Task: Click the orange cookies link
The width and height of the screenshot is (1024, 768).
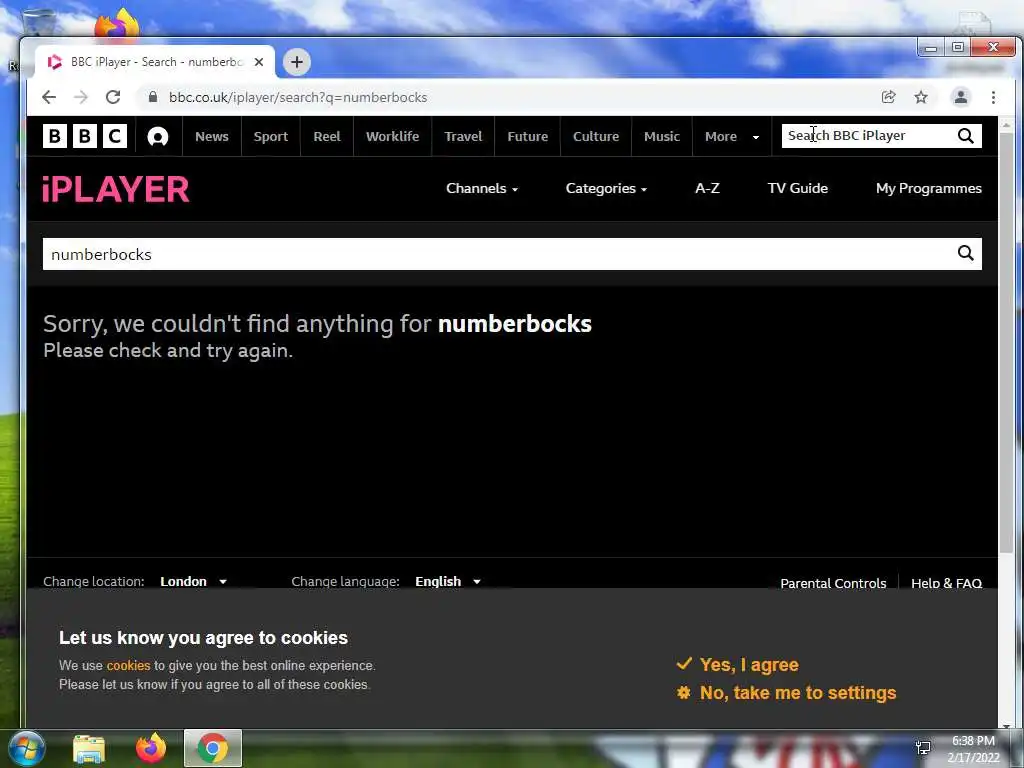Action: pos(129,665)
